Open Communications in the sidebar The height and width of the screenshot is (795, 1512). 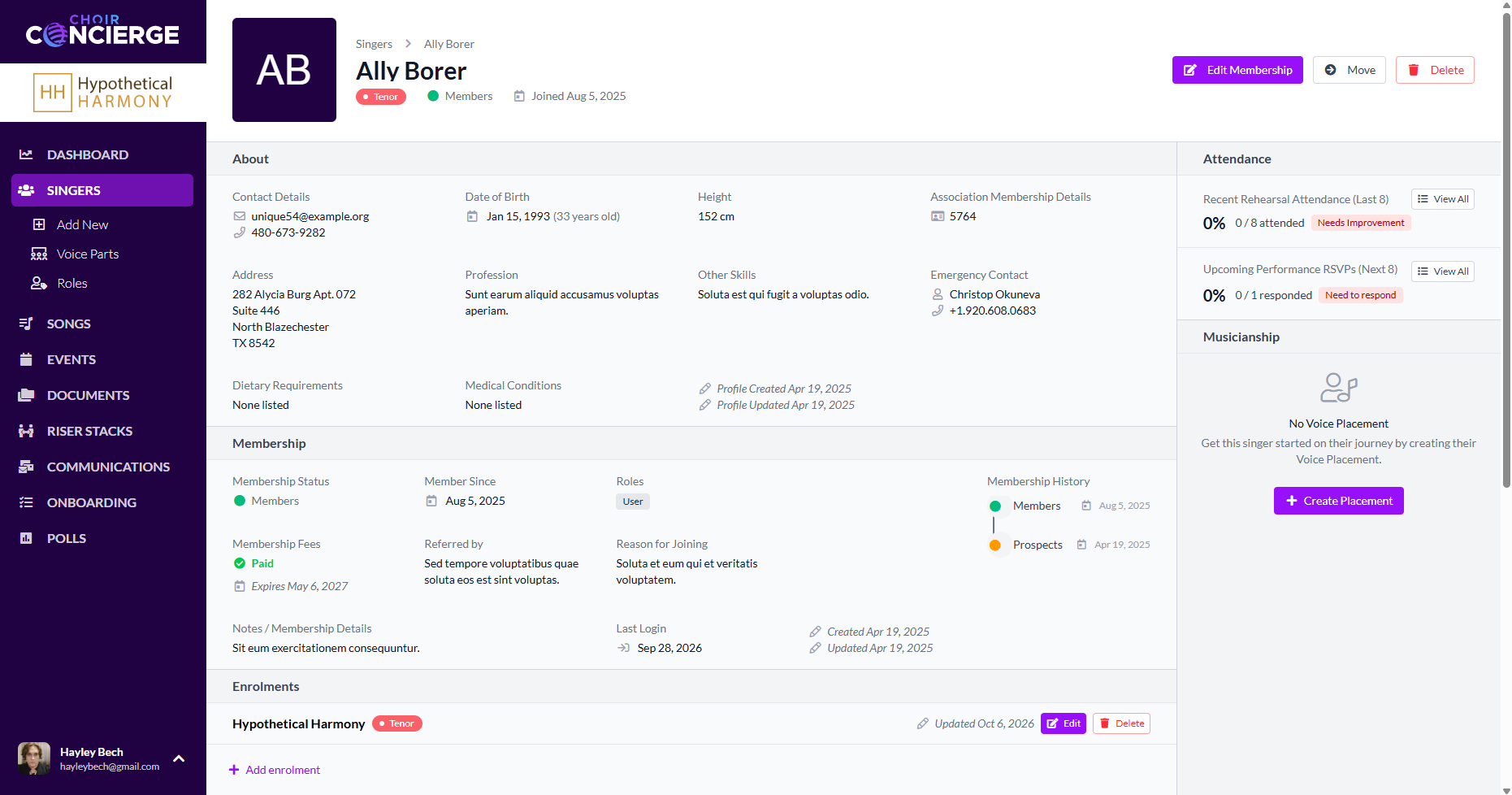click(x=102, y=467)
